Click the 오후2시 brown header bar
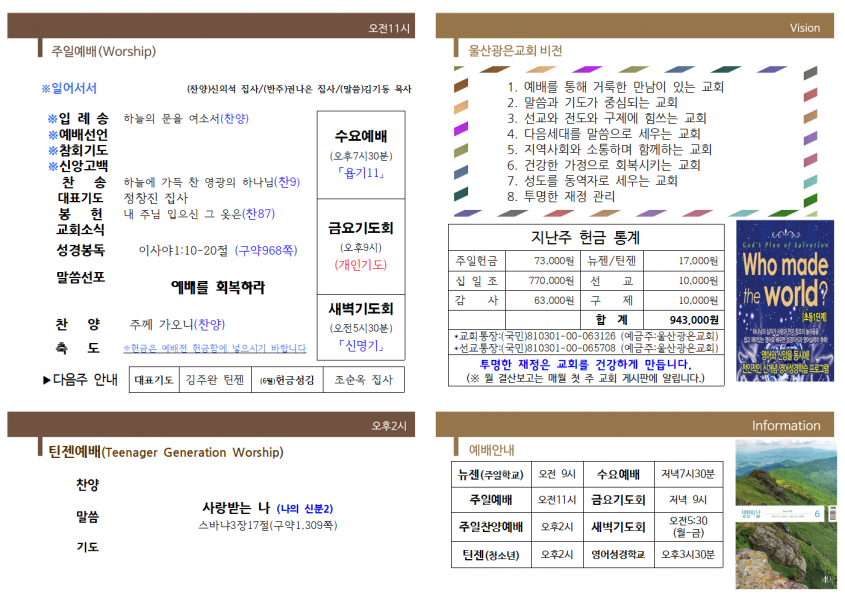Viewport: 845px width, 597px height. pos(211,425)
